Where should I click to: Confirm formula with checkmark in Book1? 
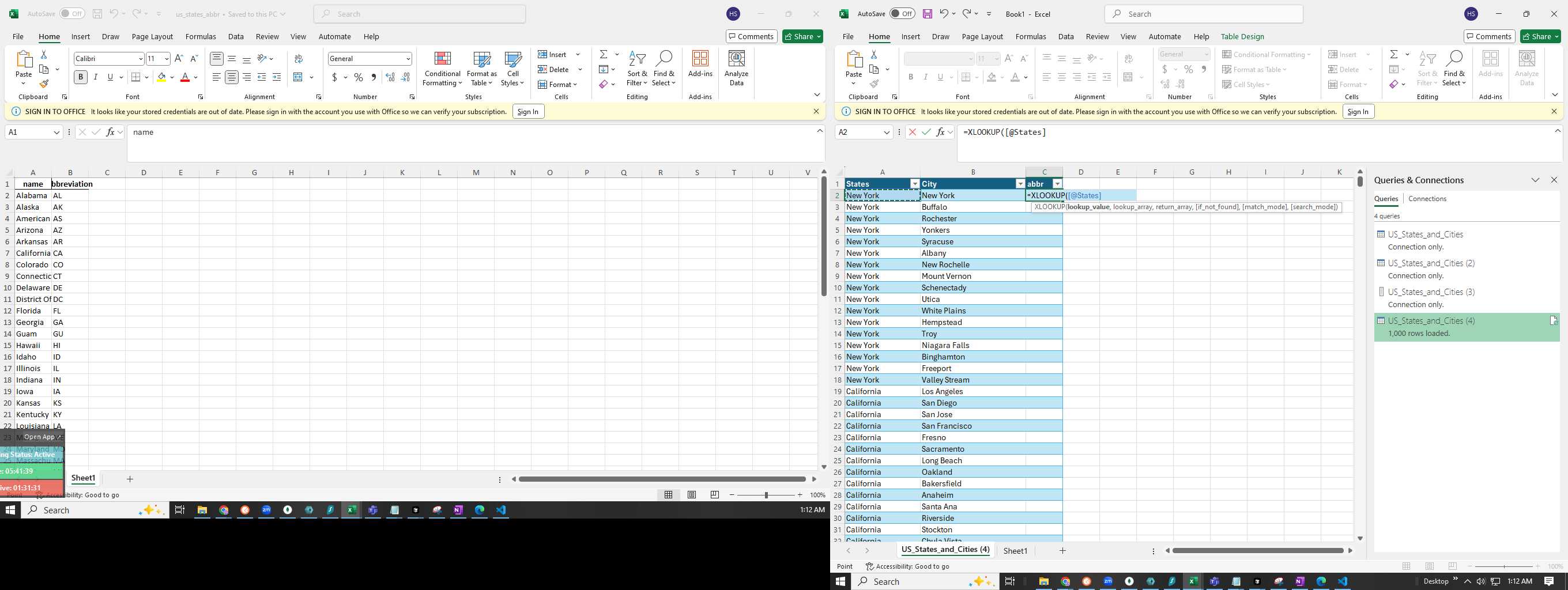(926, 132)
